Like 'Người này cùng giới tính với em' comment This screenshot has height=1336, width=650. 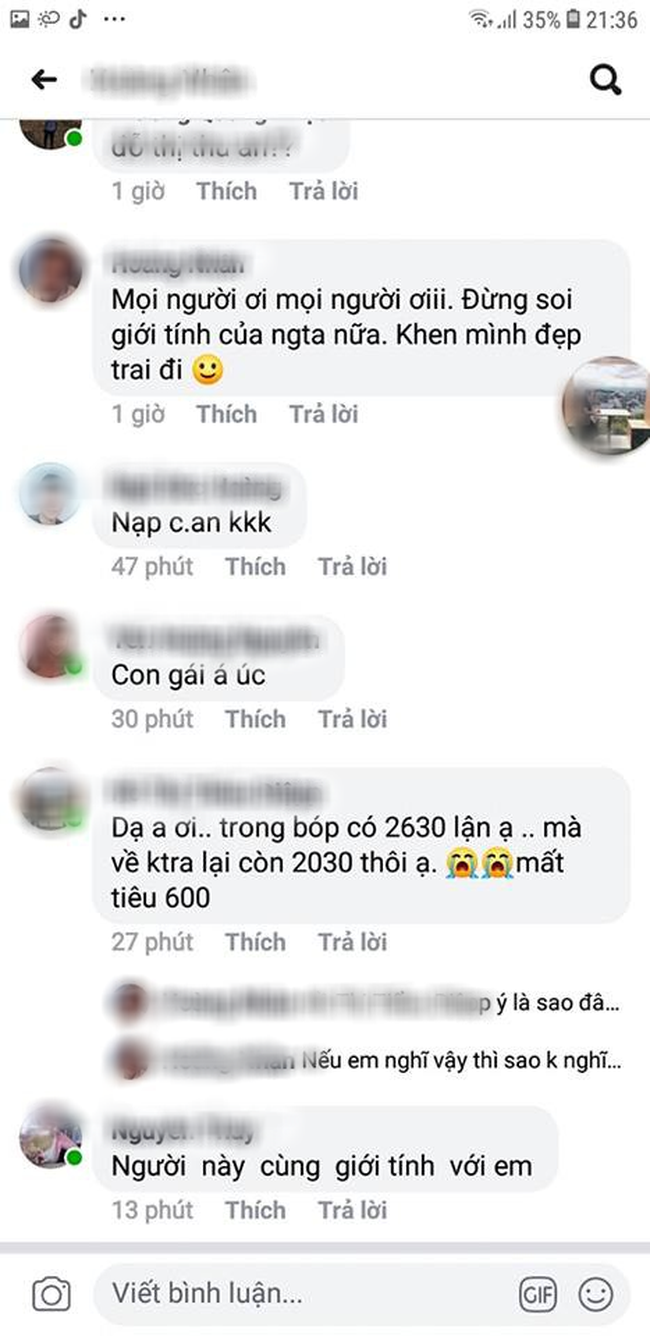pos(255,1210)
